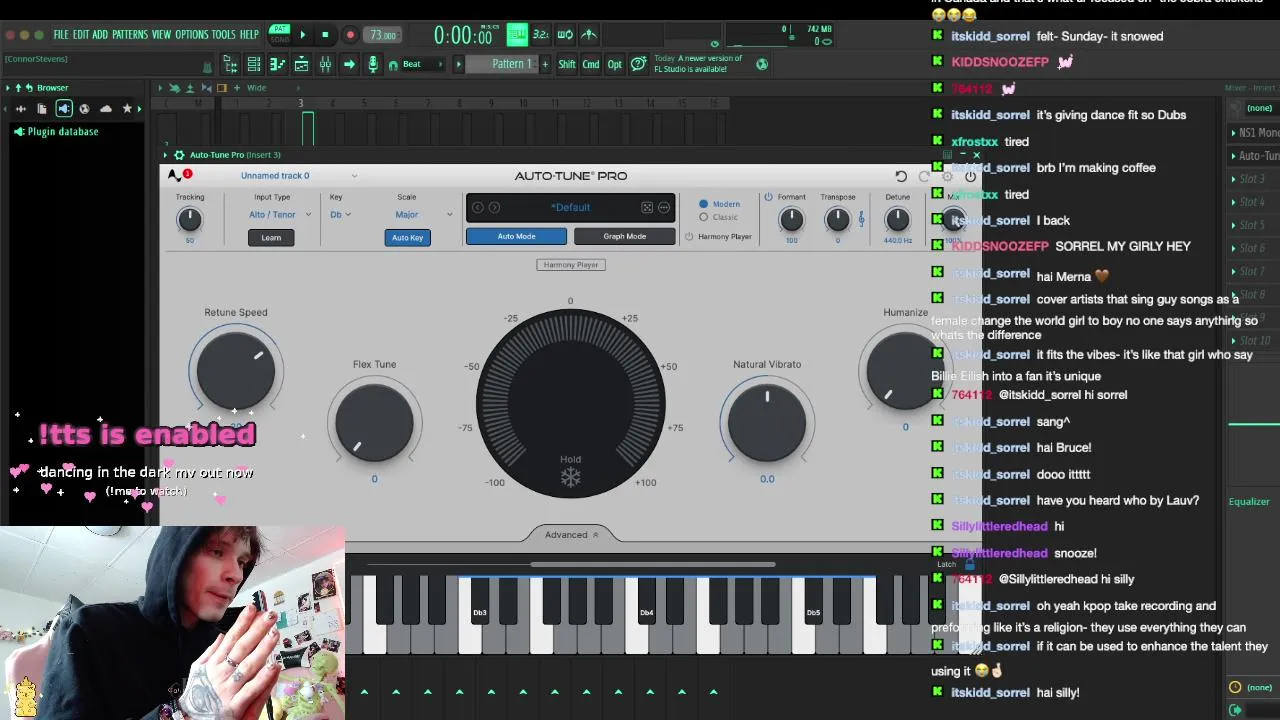Open the Unnamed track 0 dropdown

pyautogui.click(x=298, y=176)
